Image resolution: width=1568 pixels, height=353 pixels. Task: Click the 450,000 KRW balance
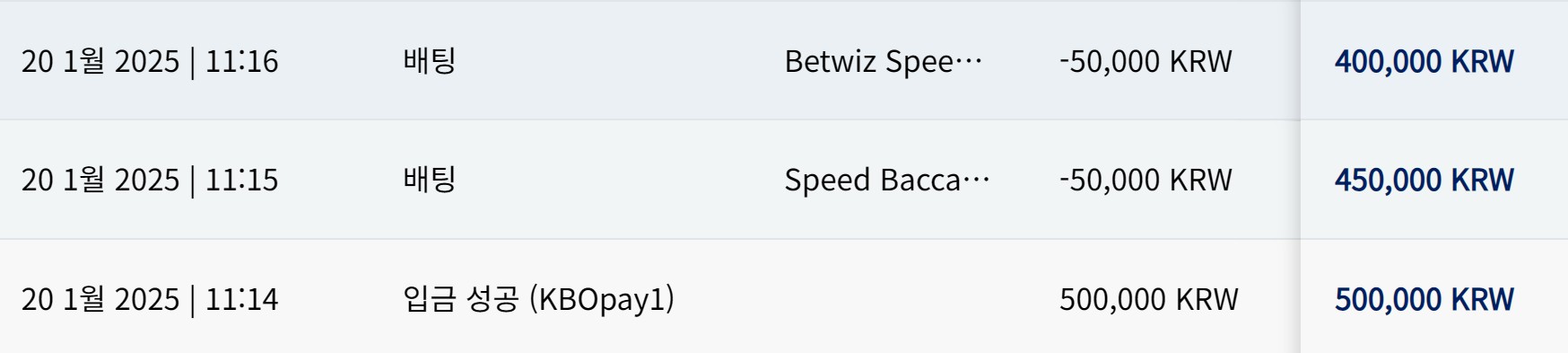(x=1424, y=180)
